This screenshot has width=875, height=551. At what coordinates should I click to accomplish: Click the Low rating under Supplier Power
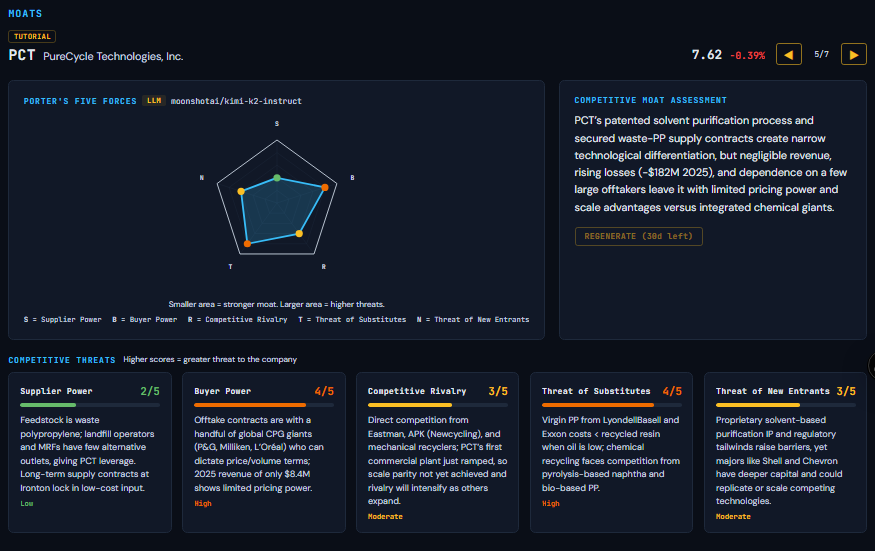tap(27, 504)
